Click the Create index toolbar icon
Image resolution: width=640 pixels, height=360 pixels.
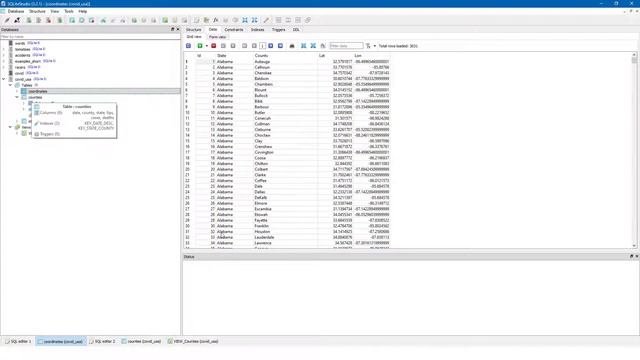(103, 20)
